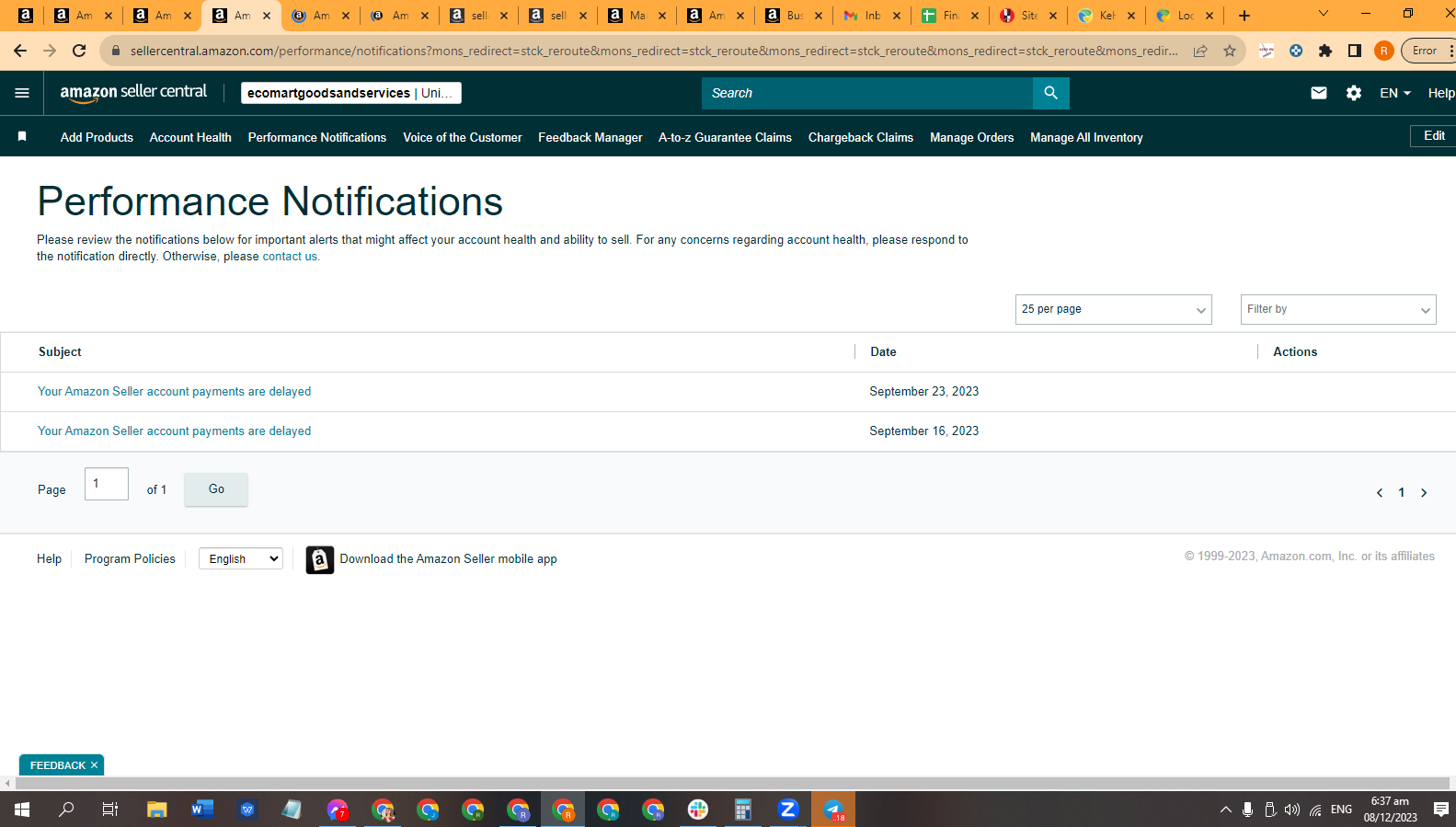Reload the current page
The width and height of the screenshot is (1456, 827).
click(x=79, y=51)
